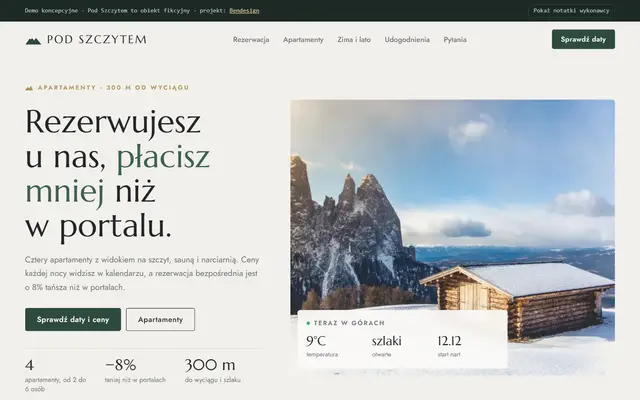This screenshot has height=400, width=640.
Task: Click the −8% taniej niż w portalach stat
Action: [135, 371]
